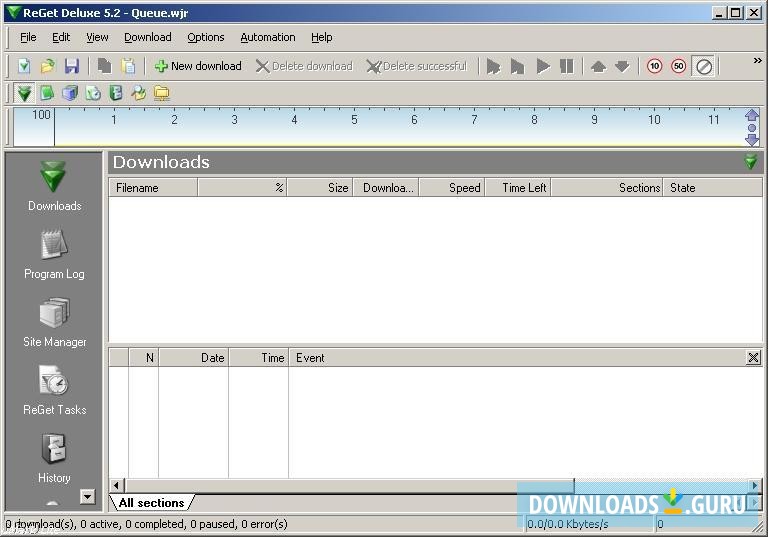
Task: Open ReGet Tasks in the sidebar
Action: (54, 391)
